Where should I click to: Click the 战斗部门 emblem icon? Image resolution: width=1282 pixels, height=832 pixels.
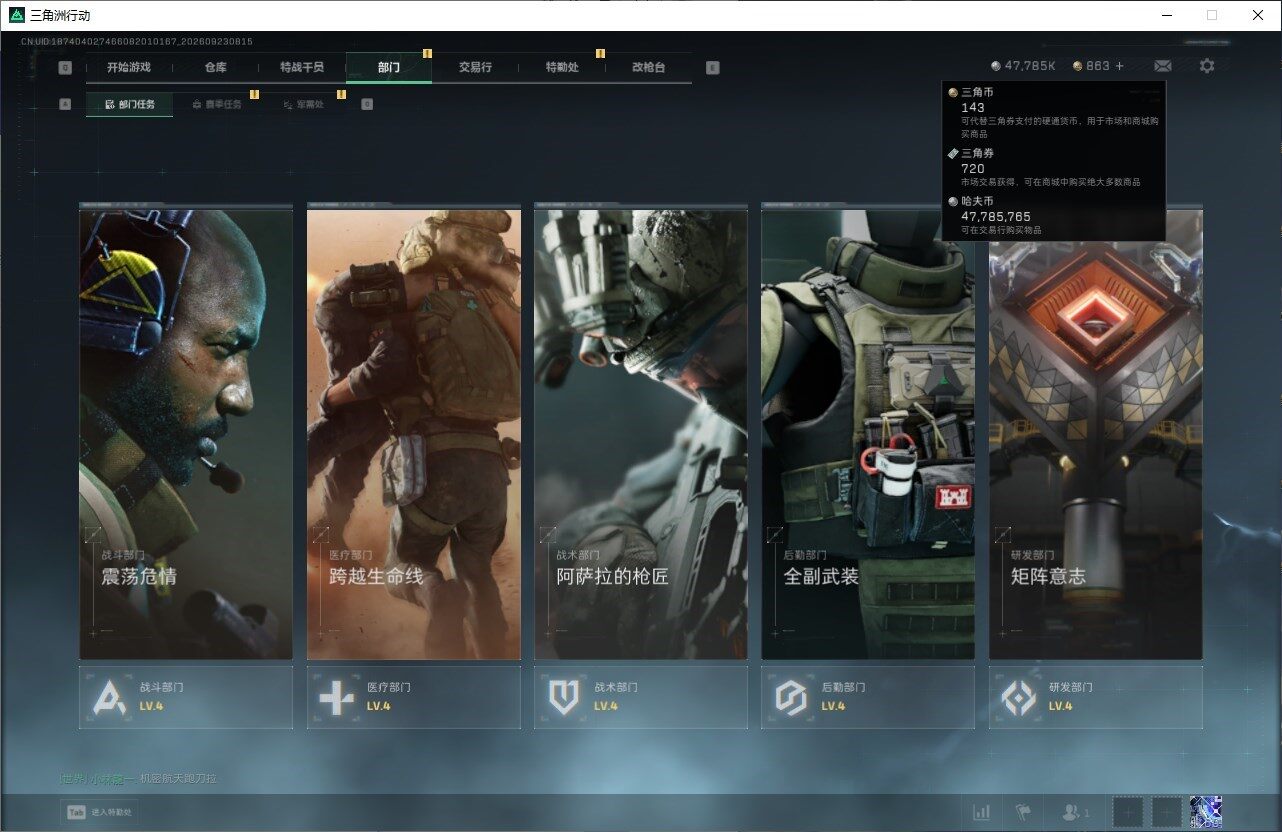(109, 697)
